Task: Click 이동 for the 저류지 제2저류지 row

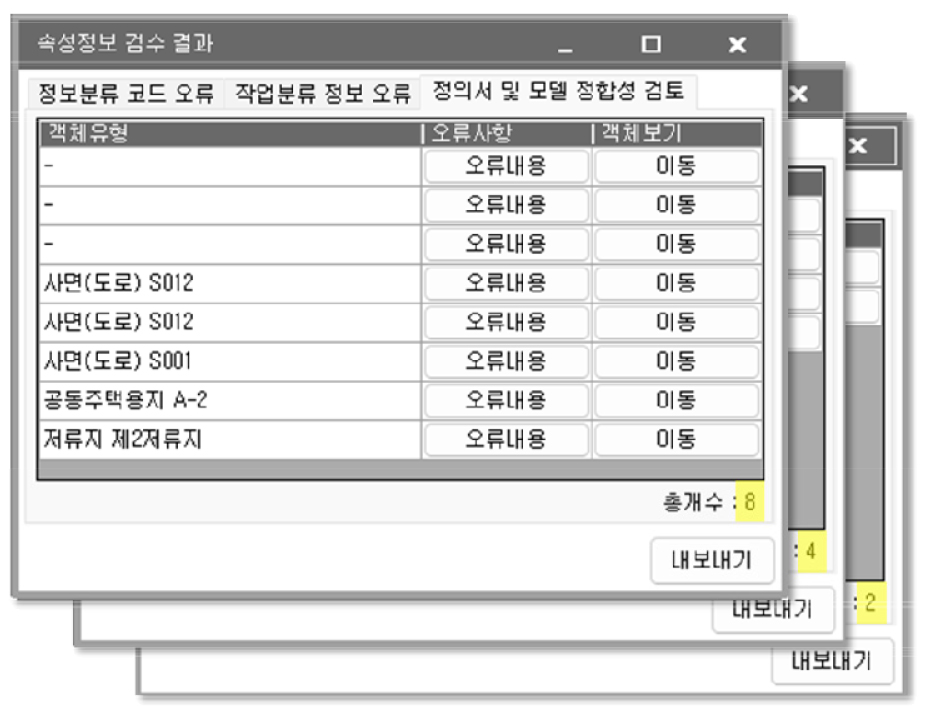Action: pyautogui.click(x=682, y=439)
